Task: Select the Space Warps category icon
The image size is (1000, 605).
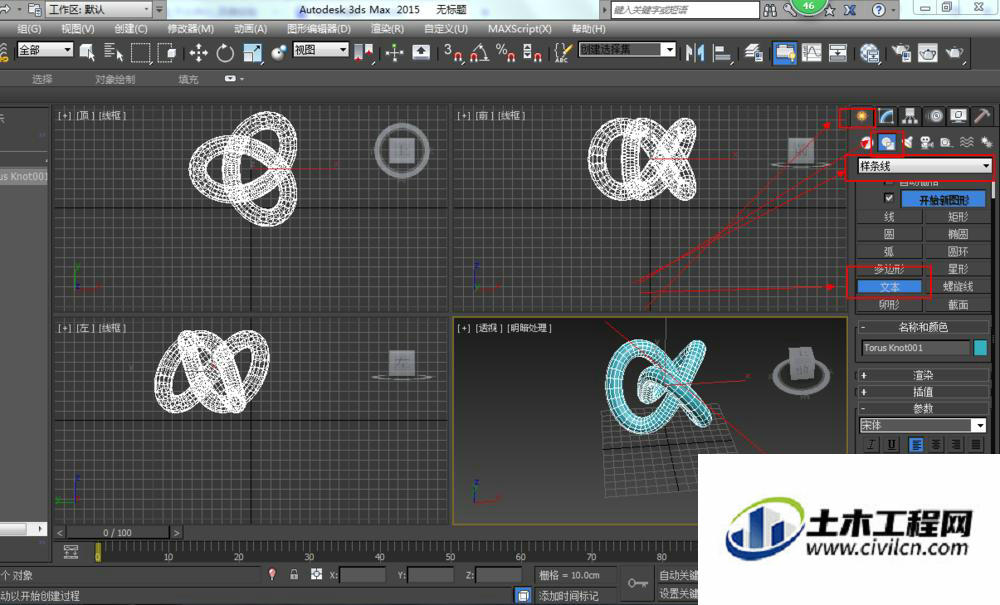Action: click(967, 142)
